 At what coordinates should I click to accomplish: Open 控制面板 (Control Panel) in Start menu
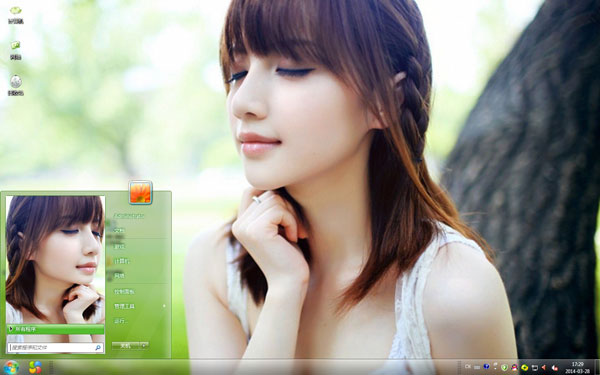(x=124, y=292)
